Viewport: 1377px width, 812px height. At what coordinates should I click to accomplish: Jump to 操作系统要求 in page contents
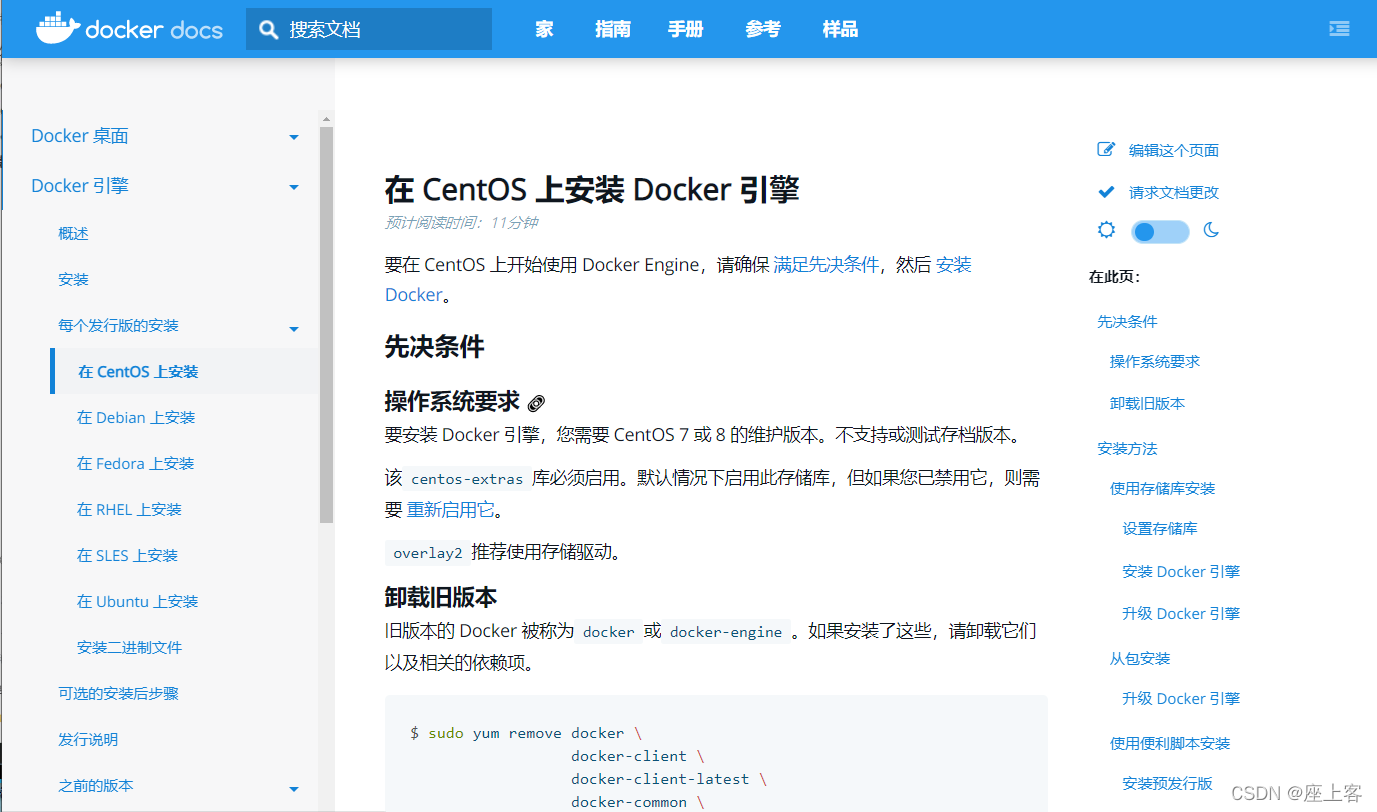coord(1155,361)
